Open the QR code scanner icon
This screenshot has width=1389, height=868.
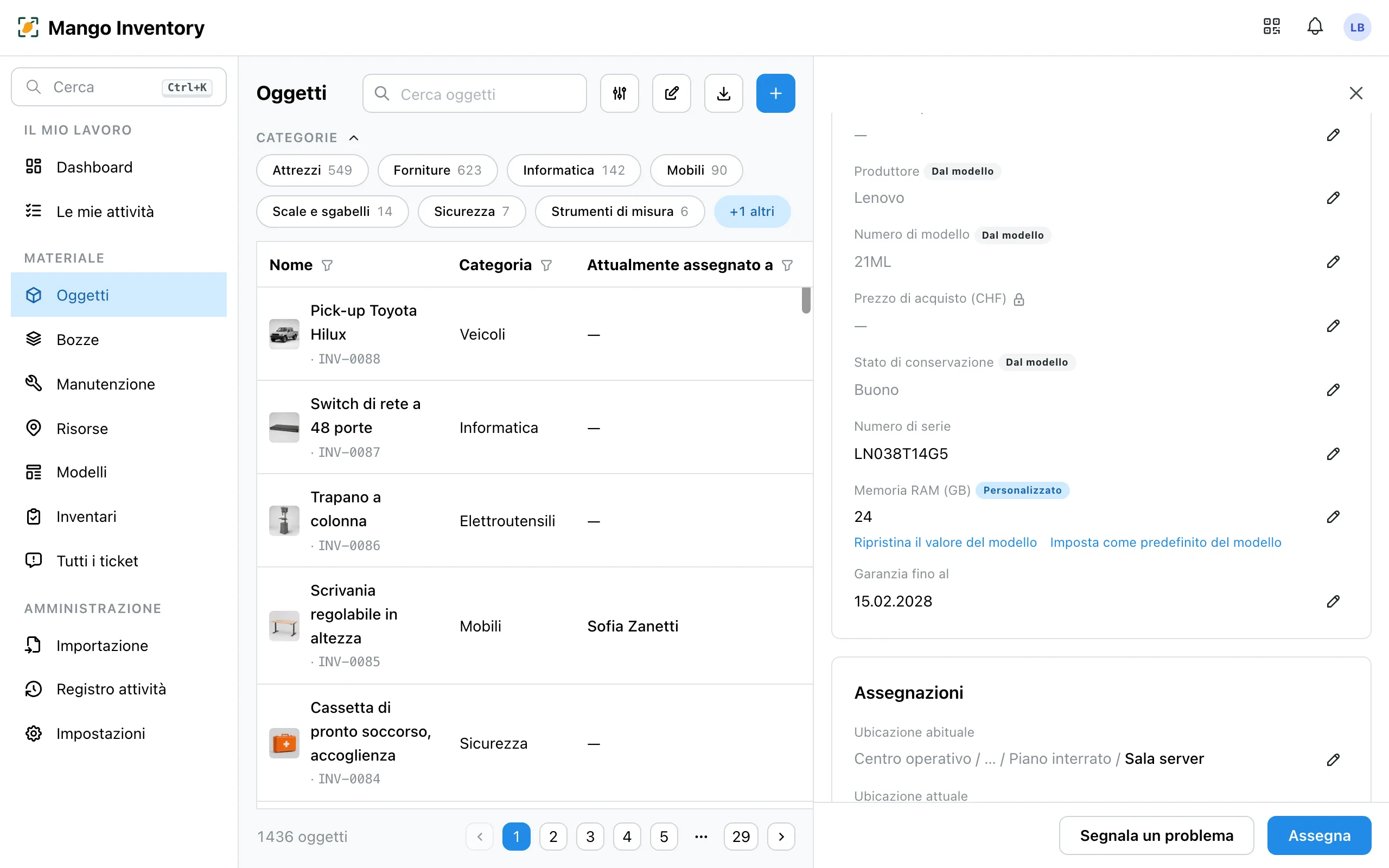coord(1271,27)
